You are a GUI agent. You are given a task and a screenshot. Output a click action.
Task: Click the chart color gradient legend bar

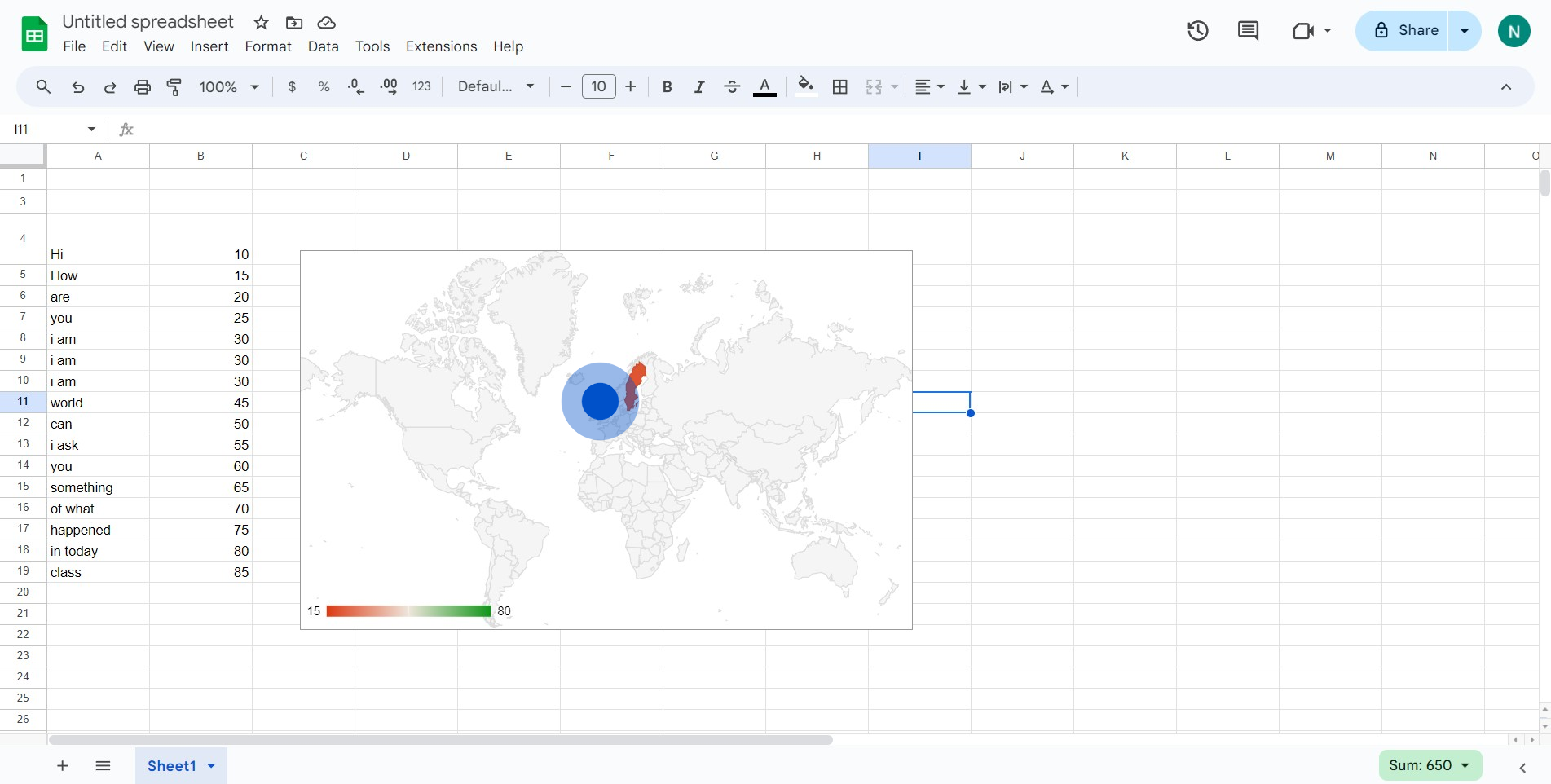[x=408, y=611]
